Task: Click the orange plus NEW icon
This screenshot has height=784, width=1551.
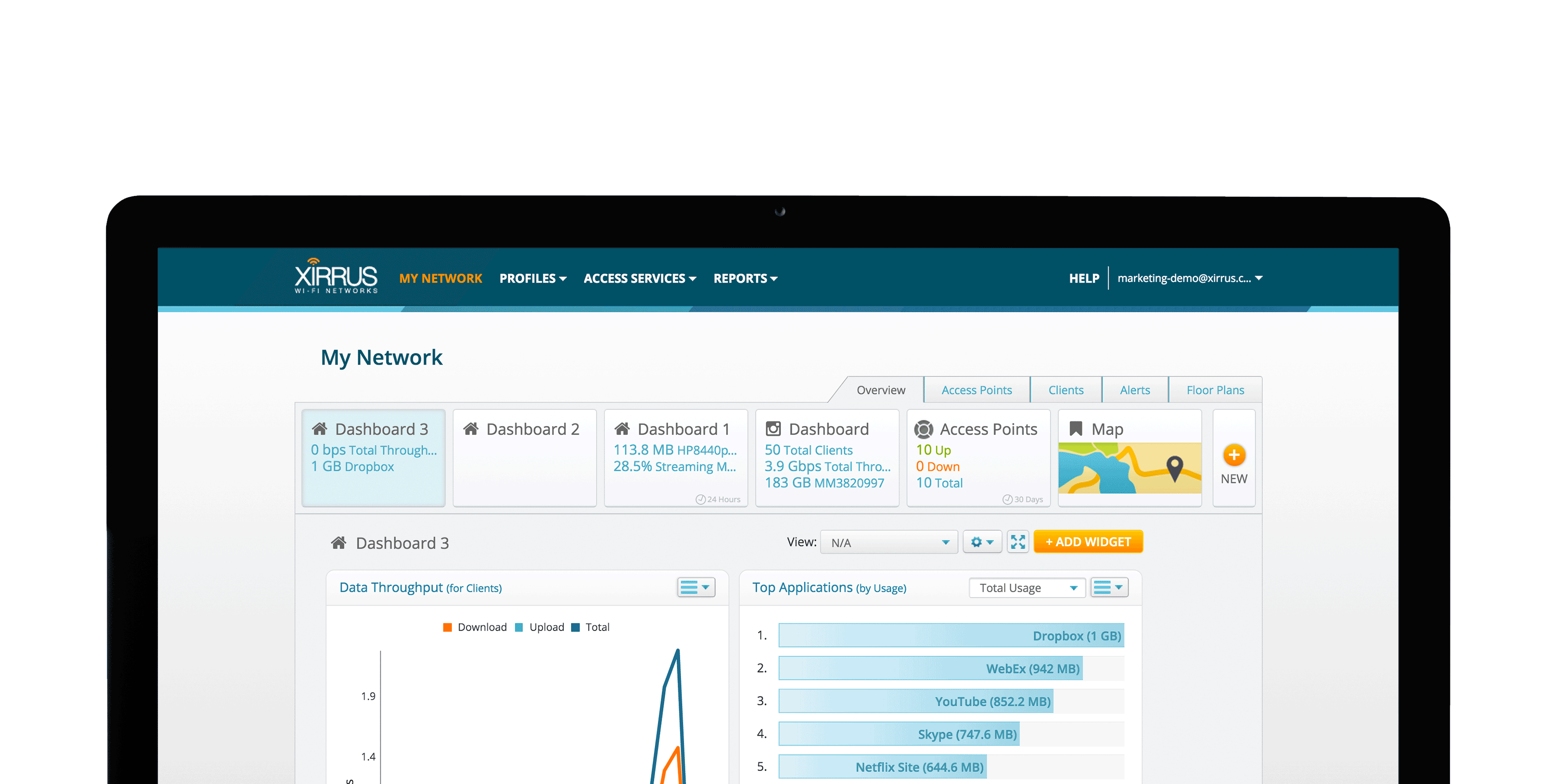Action: [x=1234, y=455]
